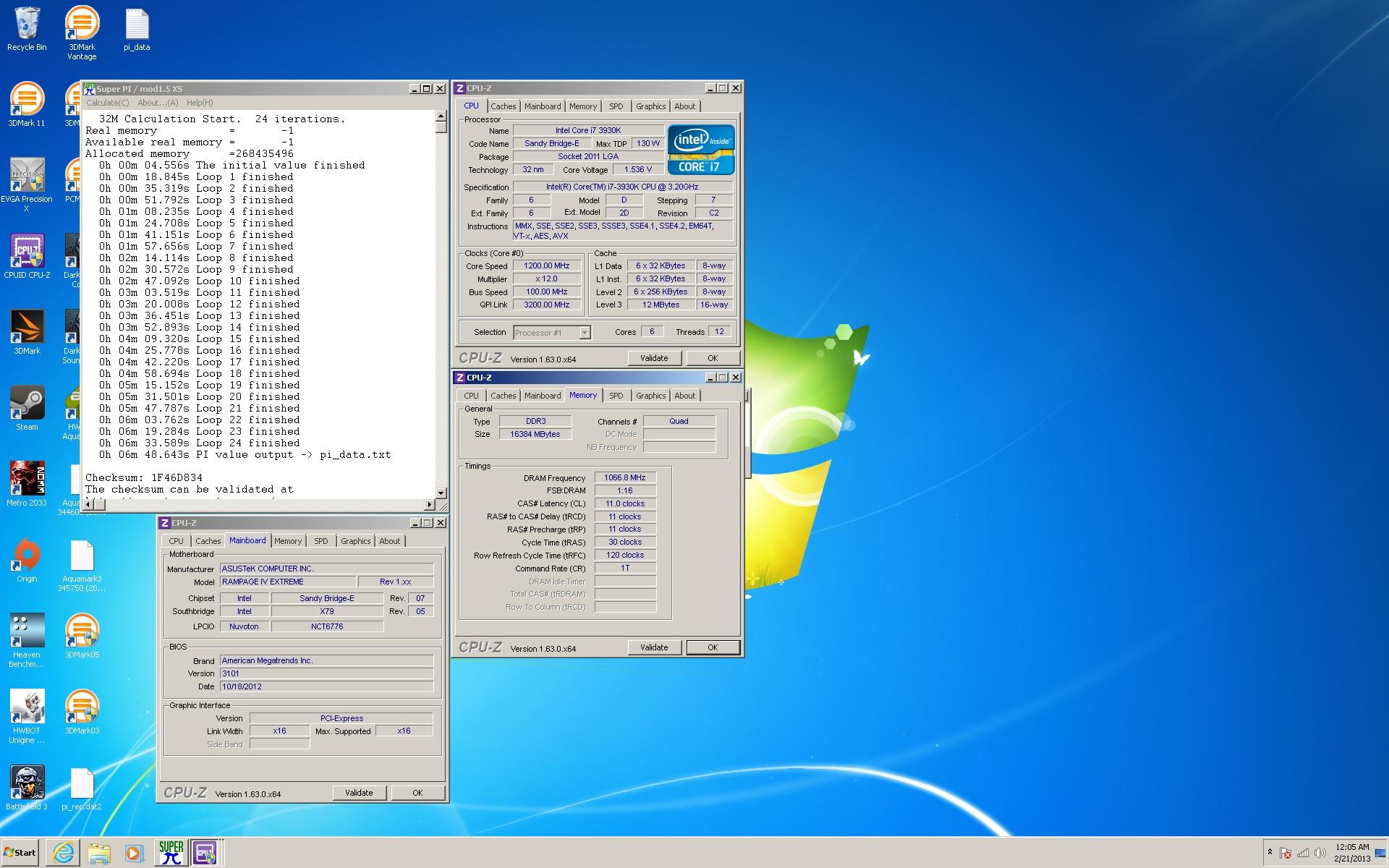This screenshot has width=1389, height=868.
Task: Open the 3DMark 11 desktop shortcut
Action: tap(27, 106)
